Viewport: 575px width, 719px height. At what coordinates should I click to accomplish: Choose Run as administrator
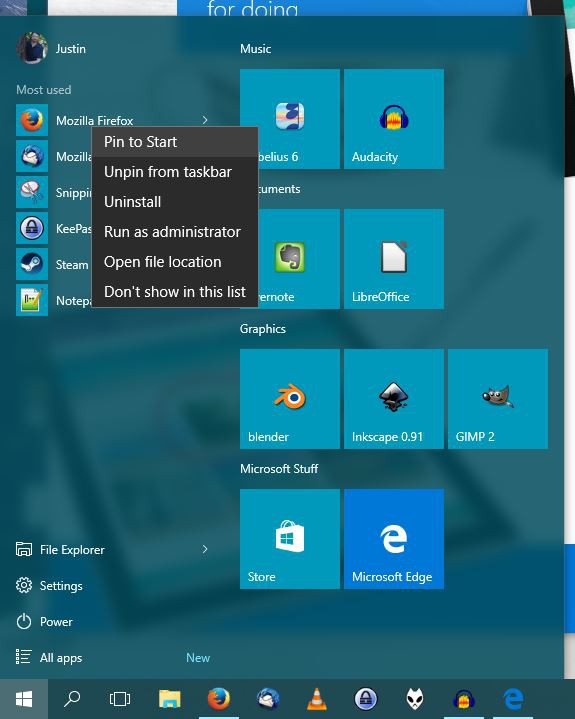[x=175, y=232]
